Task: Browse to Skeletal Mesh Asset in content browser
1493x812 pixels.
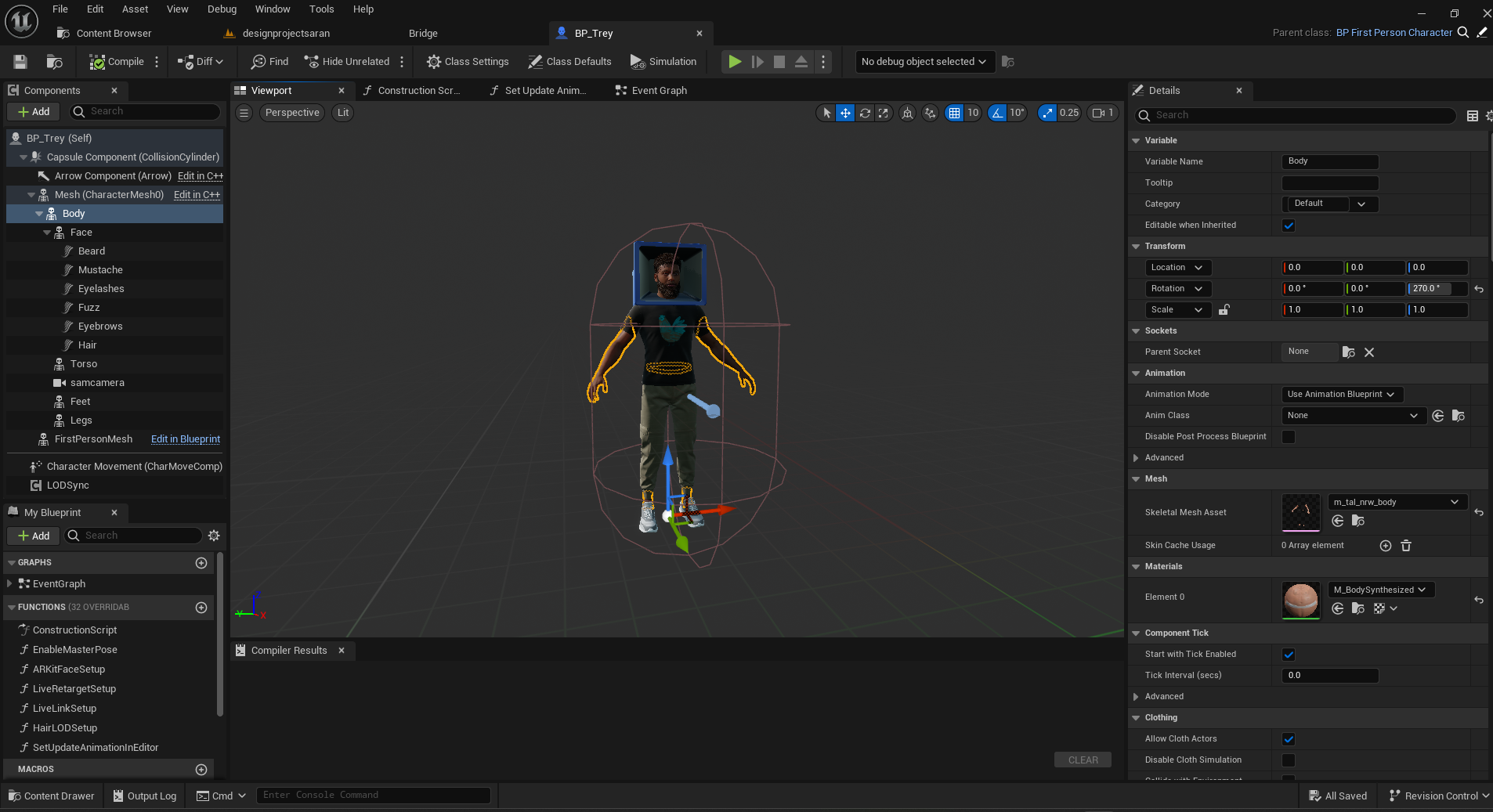Action: pos(1358,521)
